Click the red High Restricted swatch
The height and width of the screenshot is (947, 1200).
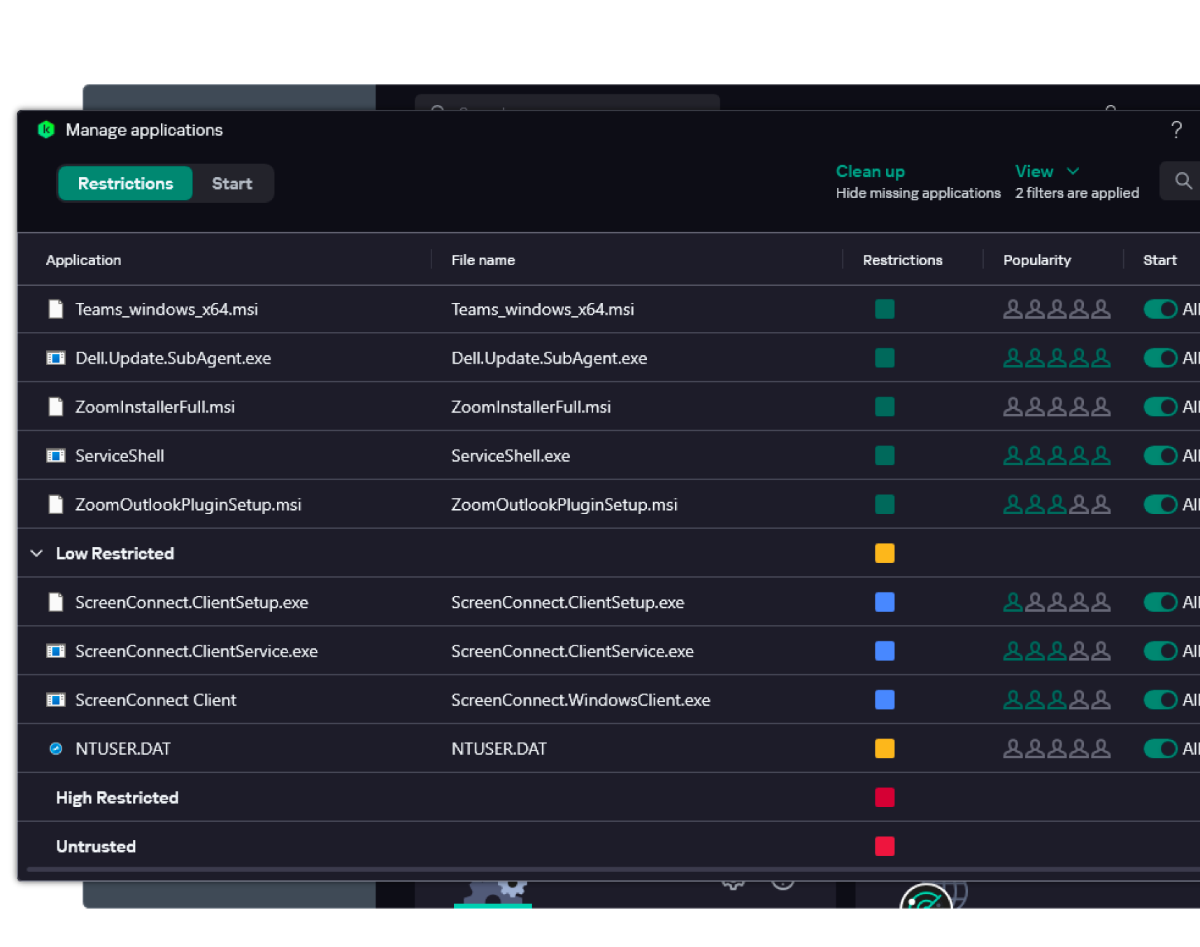tap(885, 798)
